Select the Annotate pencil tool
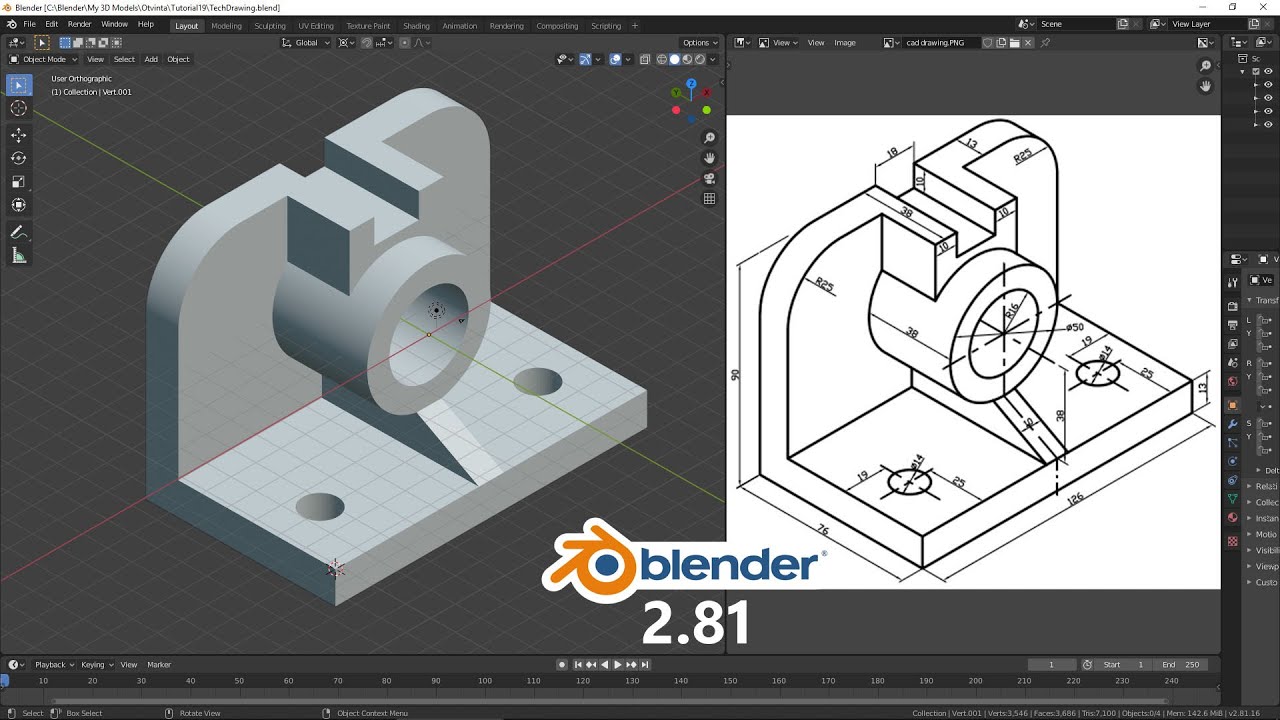The height and width of the screenshot is (720, 1280). tap(18, 232)
